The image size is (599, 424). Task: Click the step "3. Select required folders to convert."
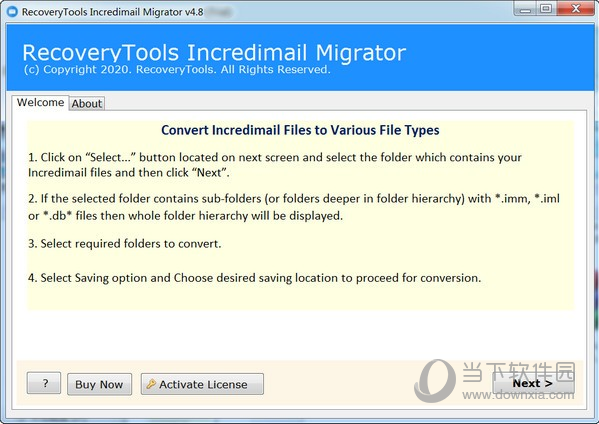[x=125, y=244]
